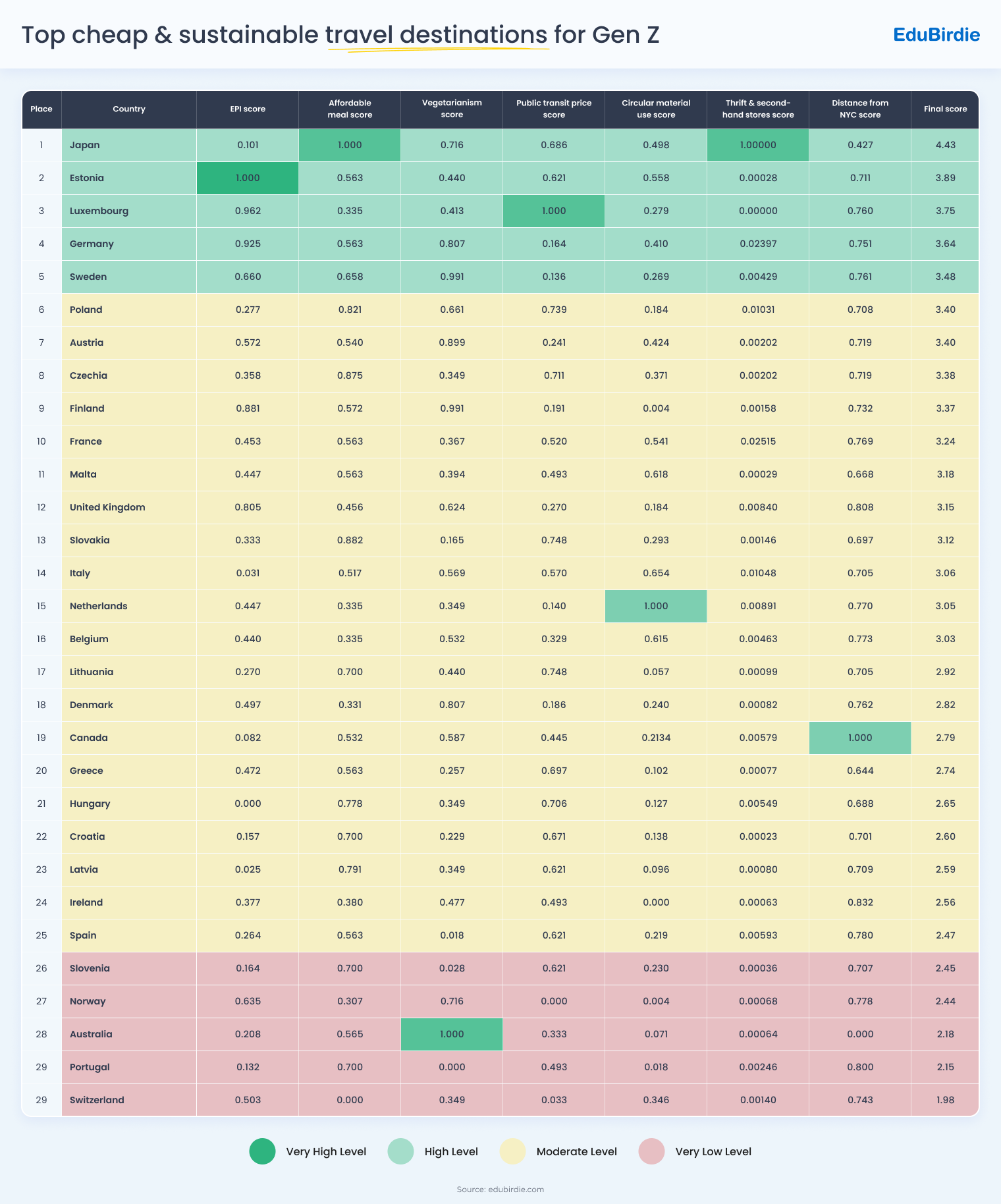Screen dimensions: 1001x1204
Task: Click the Final score column header
Action: pos(945,109)
